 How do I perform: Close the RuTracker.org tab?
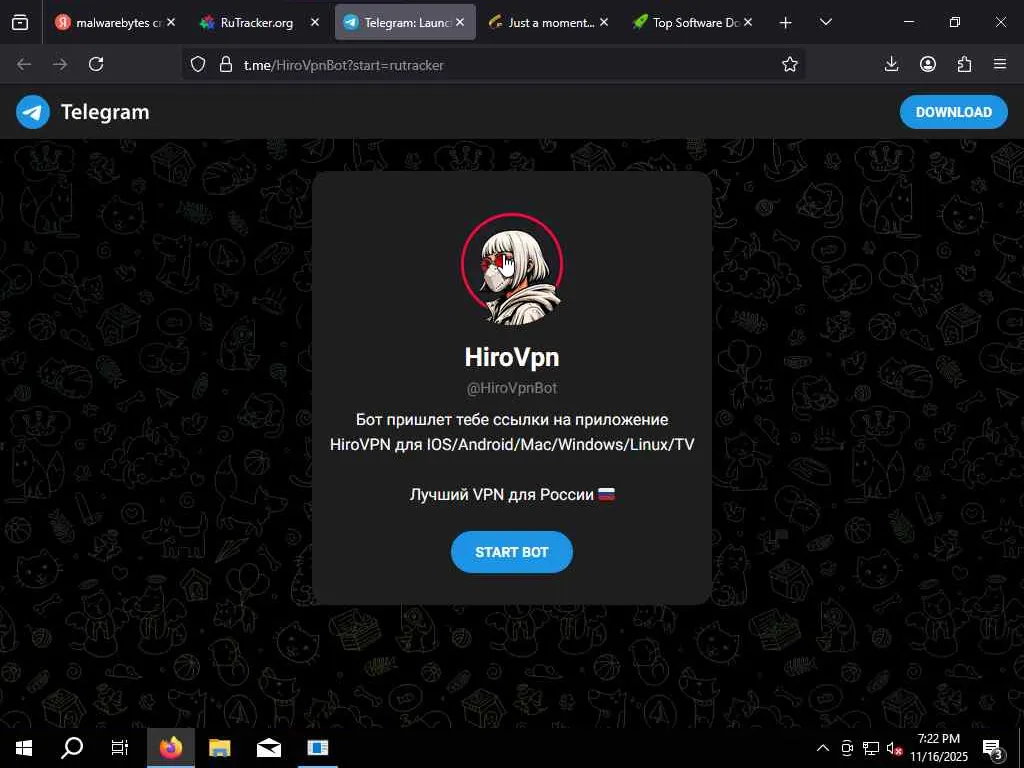click(x=315, y=22)
